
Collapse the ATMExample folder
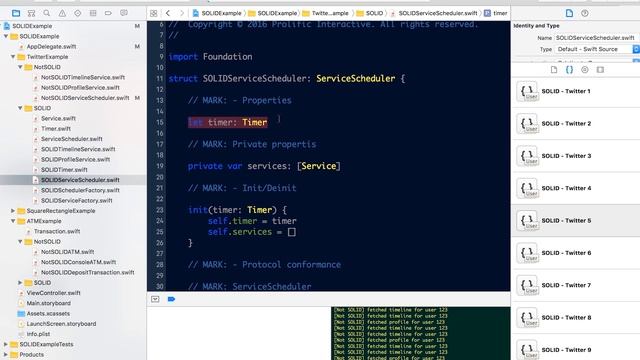13,221
